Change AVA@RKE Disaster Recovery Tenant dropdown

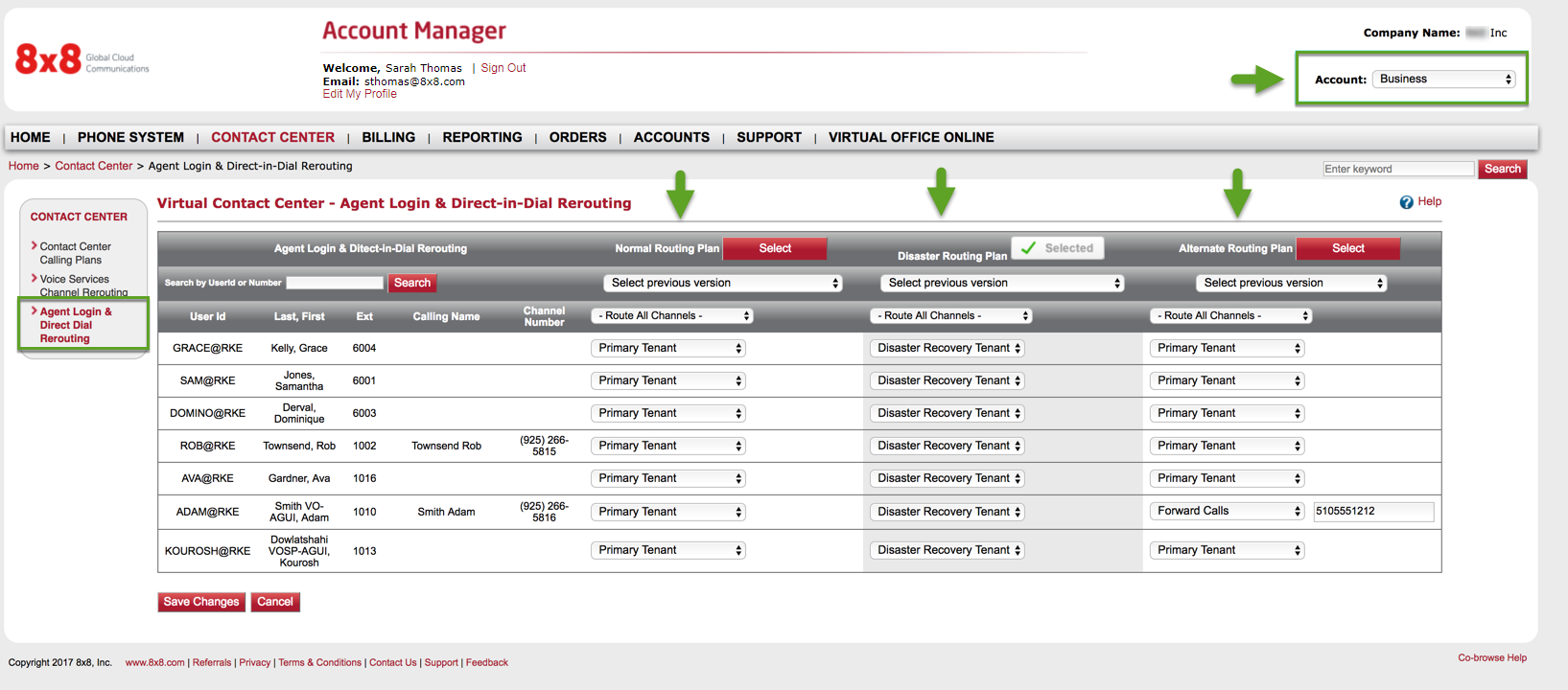(947, 478)
